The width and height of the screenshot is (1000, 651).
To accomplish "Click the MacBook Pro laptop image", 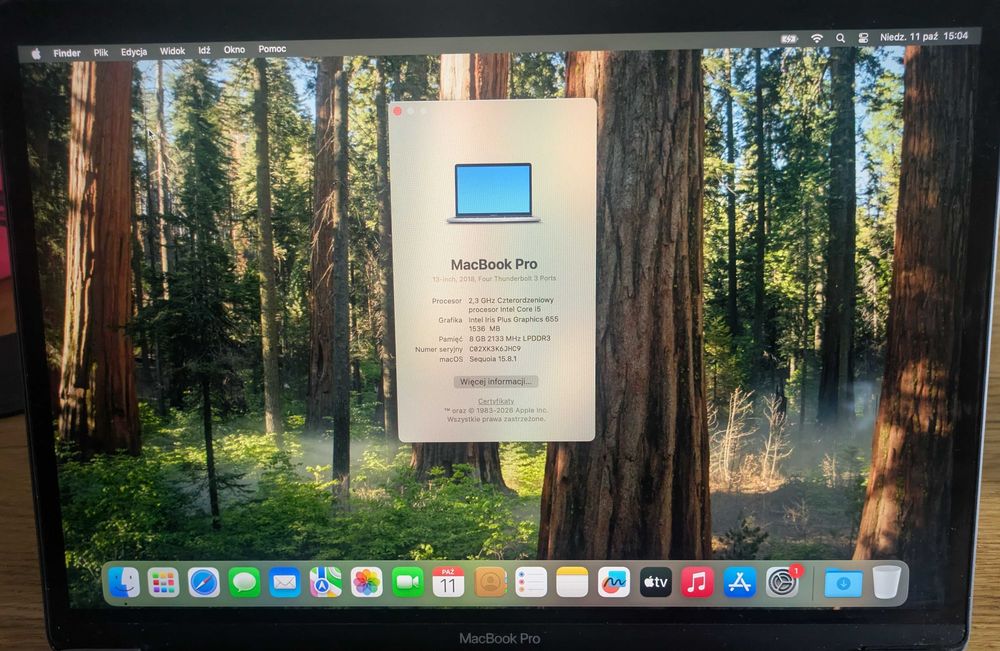I will (493, 193).
